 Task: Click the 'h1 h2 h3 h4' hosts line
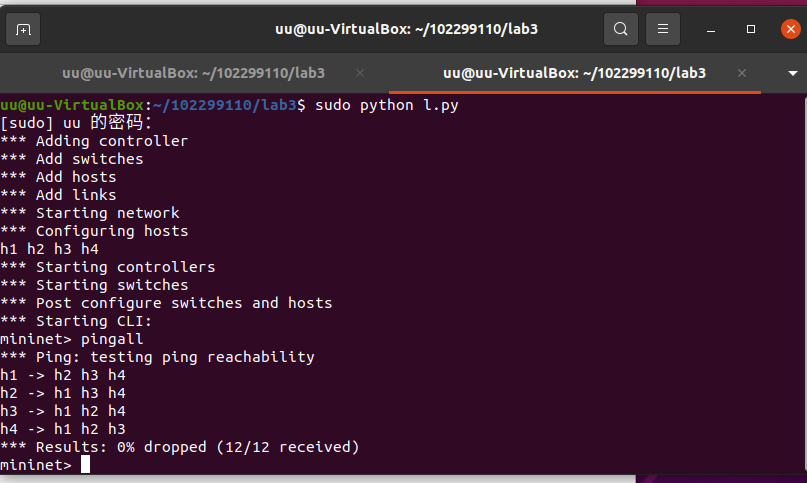(x=49, y=249)
